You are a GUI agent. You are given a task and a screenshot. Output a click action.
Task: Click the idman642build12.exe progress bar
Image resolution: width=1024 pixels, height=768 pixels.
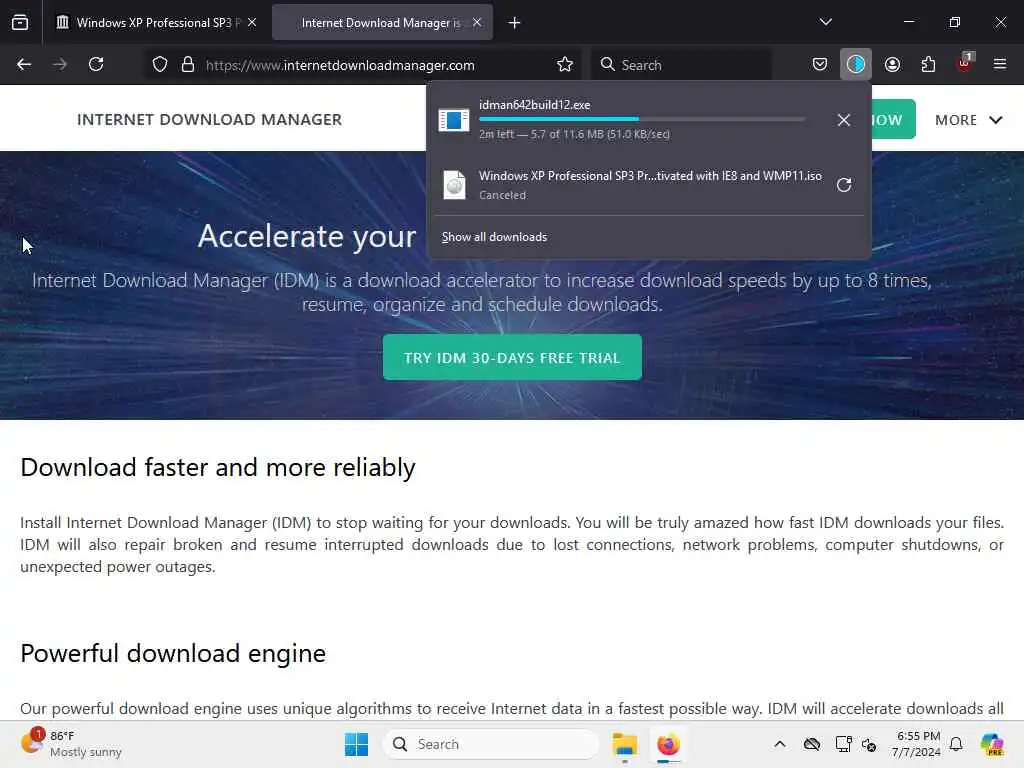point(642,119)
